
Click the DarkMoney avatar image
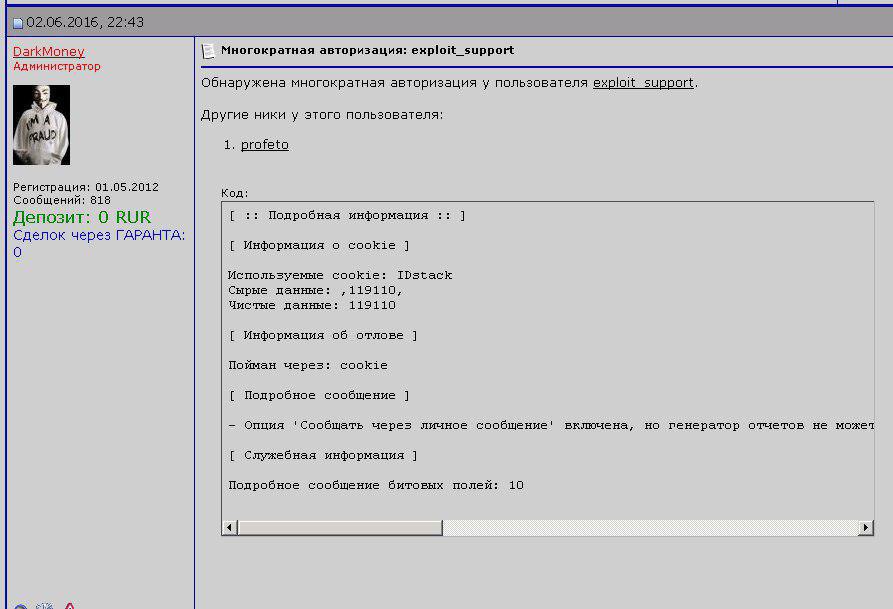click(42, 125)
